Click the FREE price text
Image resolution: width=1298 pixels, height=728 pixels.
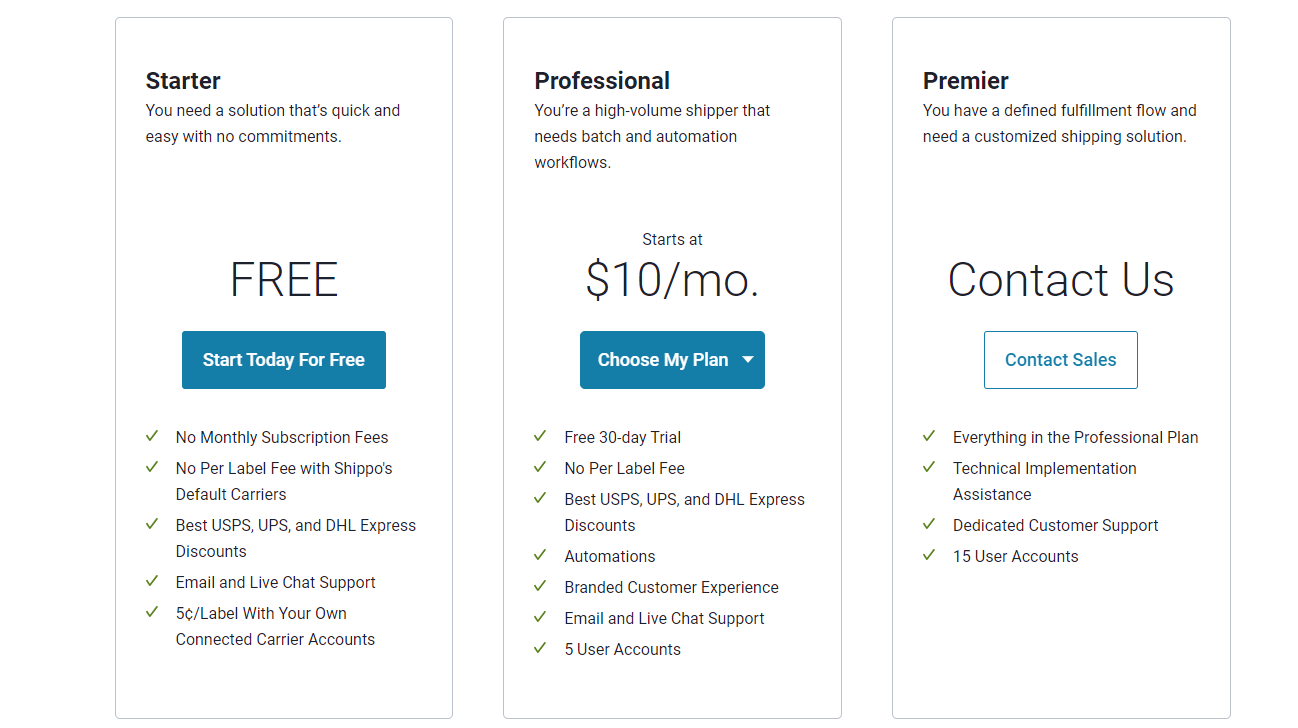click(284, 280)
